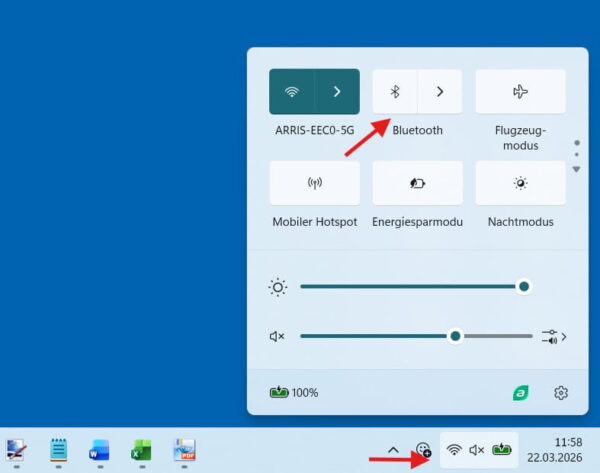Open Word from the taskbar
Viewport: 600px width, 473px height.
[x=99, y=450]
